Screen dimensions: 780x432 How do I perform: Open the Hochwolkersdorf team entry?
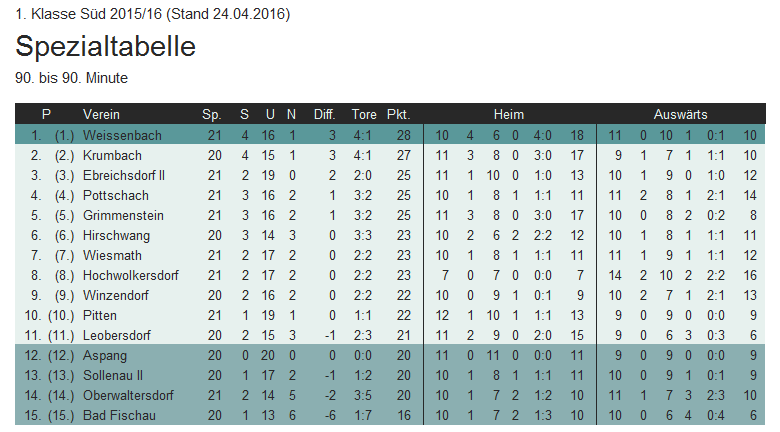(x=131, y=275)
